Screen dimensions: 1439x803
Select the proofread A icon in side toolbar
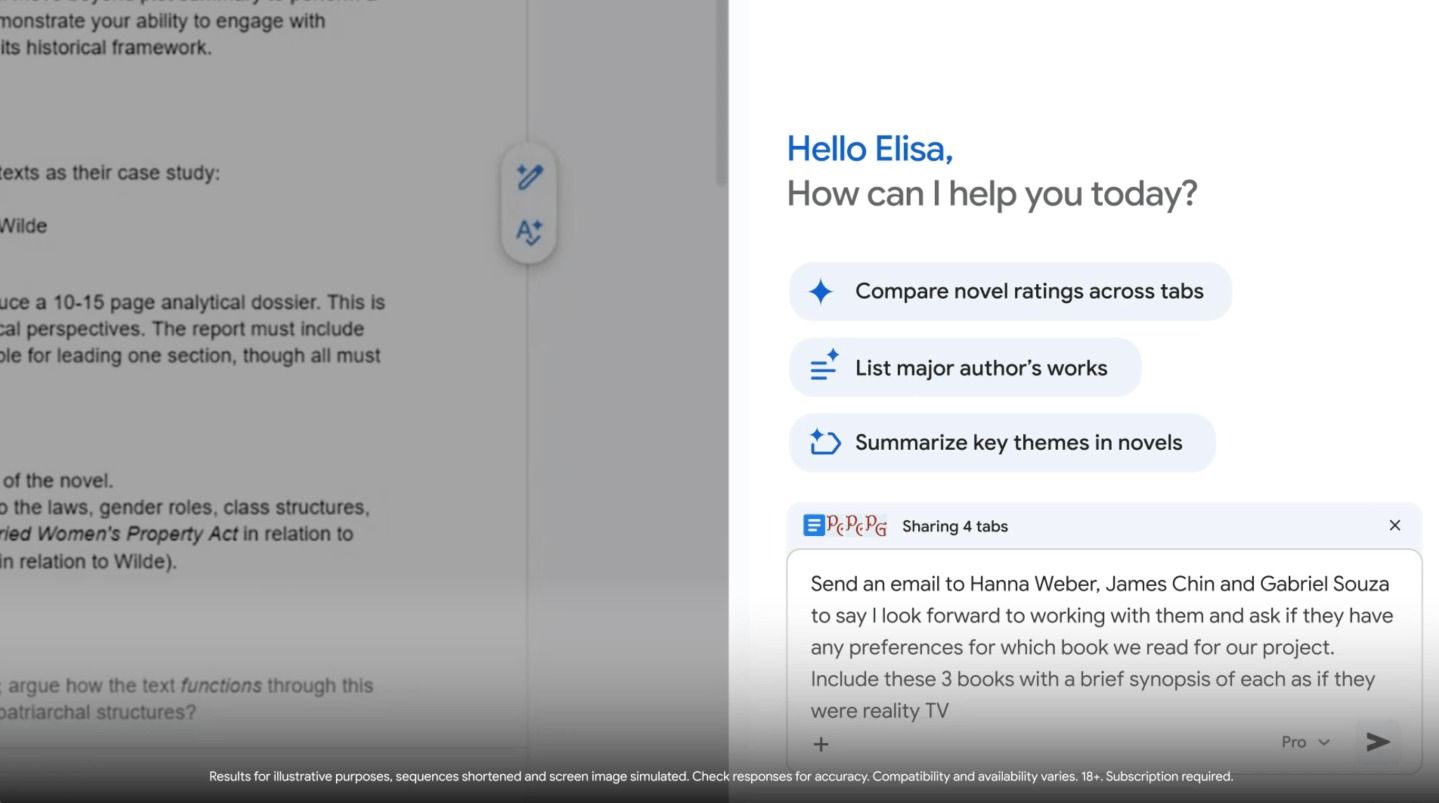[529, 231]
